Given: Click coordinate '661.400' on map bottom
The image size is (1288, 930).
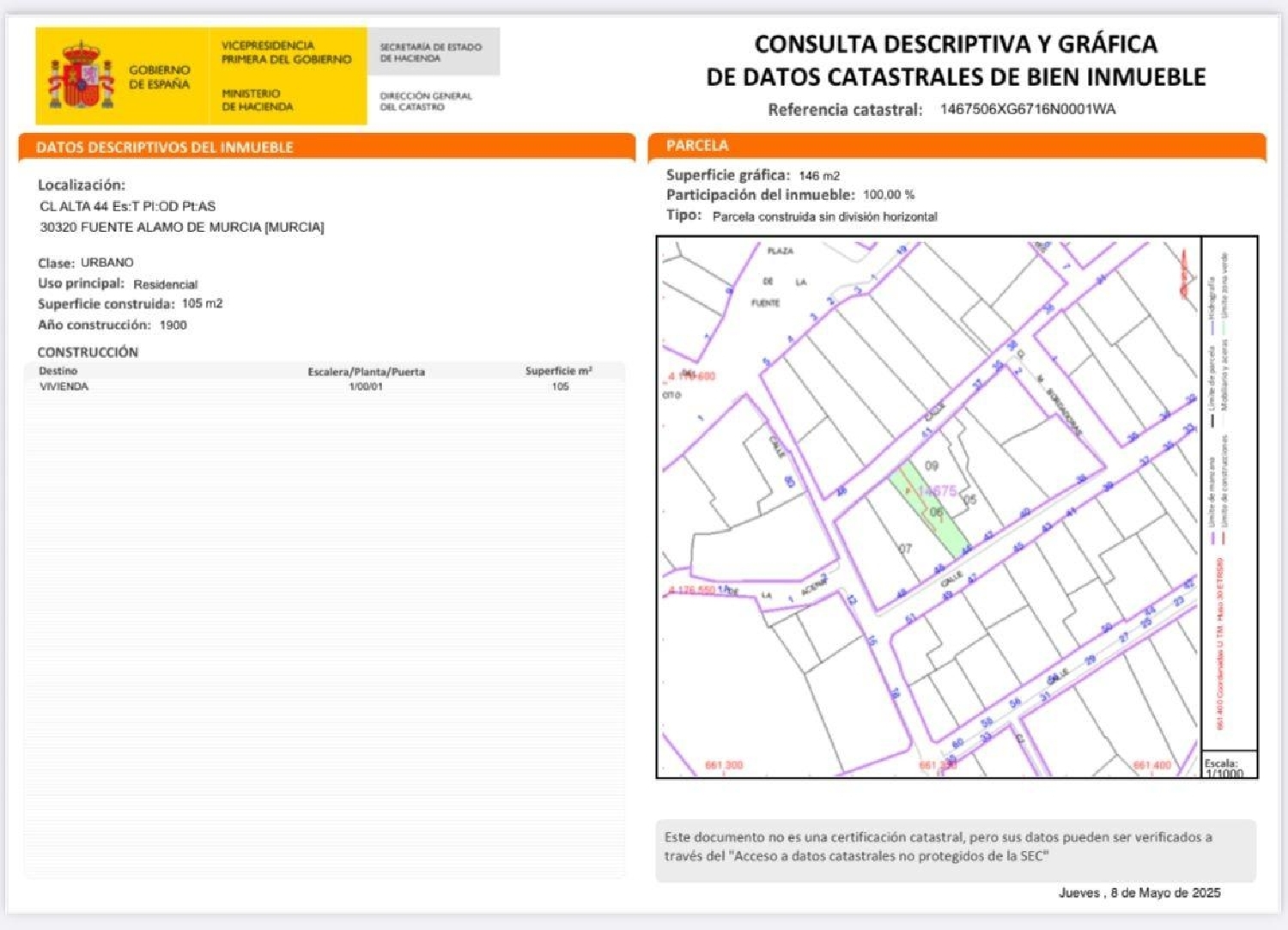Looking at the screenshot, I should (1152, 765).
